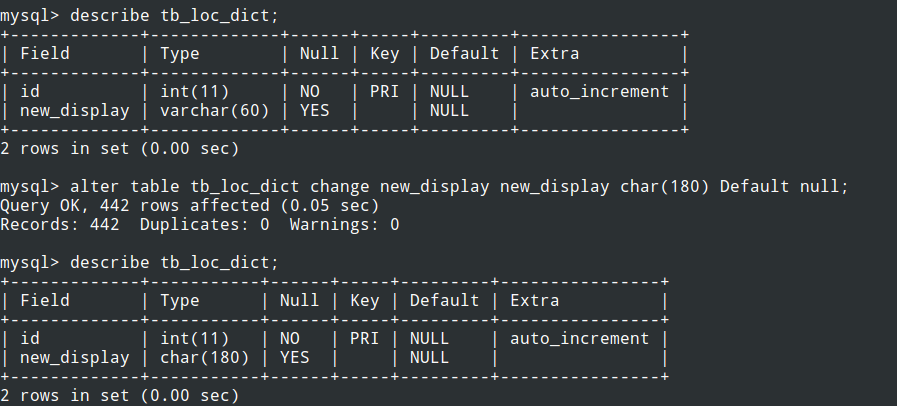Click the 'Field' header in first table
897x406 pixels.
(x=45, y=54)
